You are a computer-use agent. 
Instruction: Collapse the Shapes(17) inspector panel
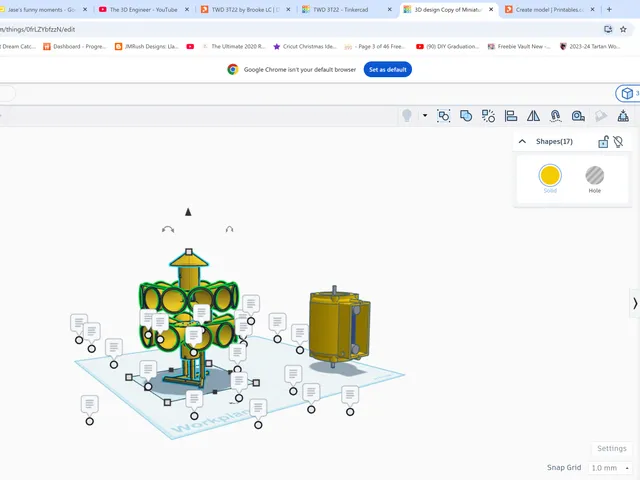522,142
